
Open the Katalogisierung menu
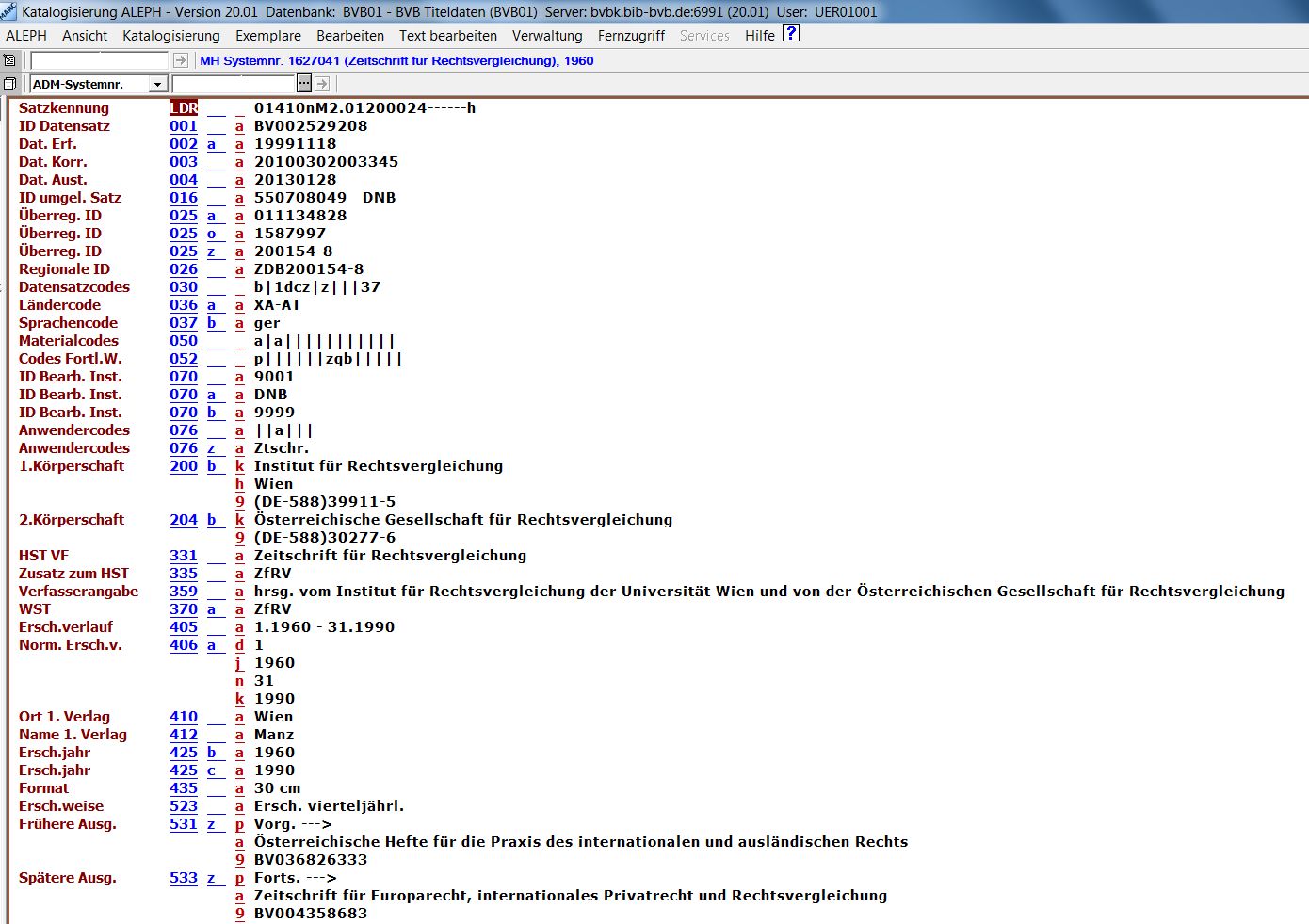170,36
